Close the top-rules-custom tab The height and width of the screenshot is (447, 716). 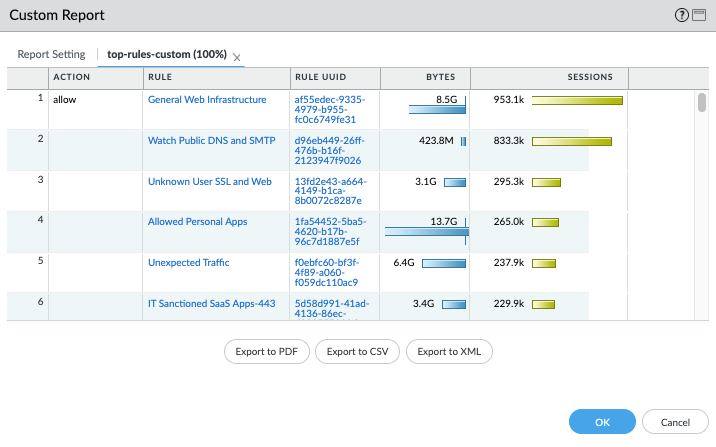point(237,57)
